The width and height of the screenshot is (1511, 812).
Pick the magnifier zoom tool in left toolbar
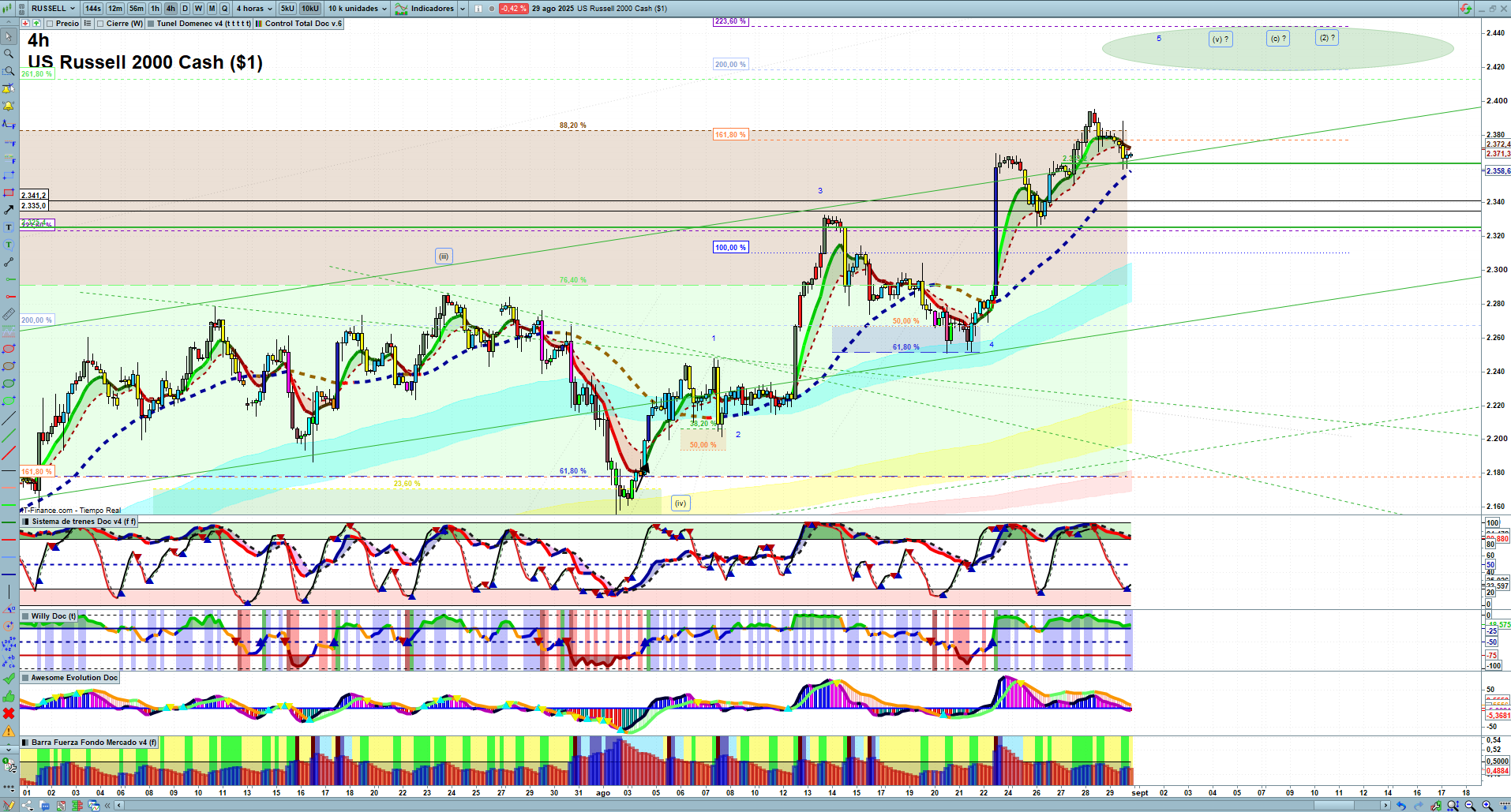pos(9,54)
